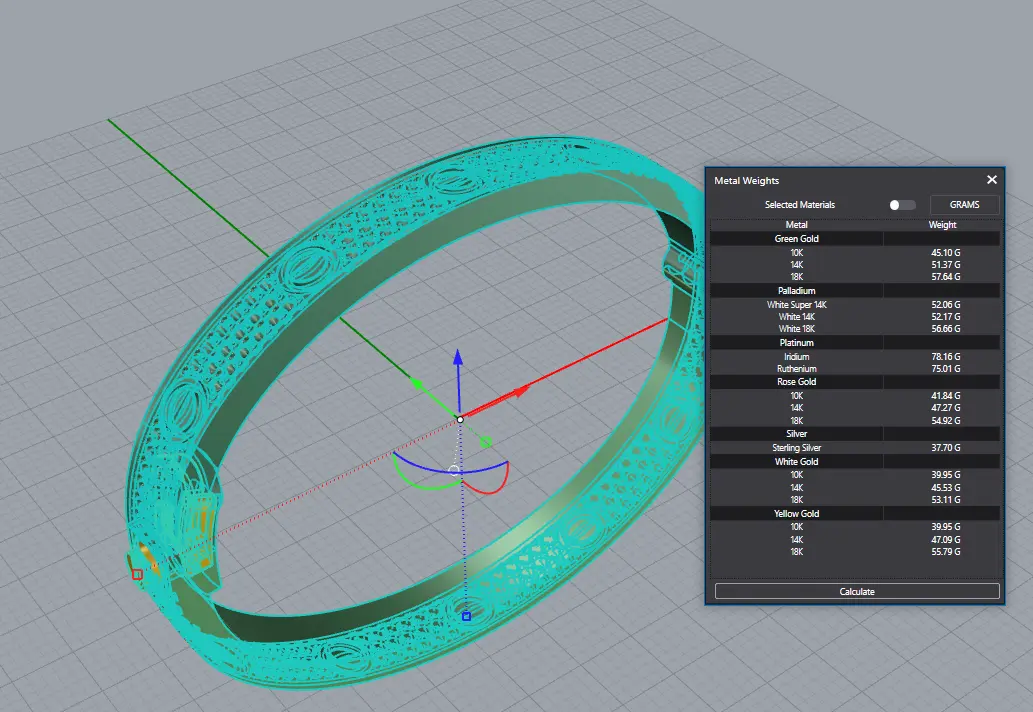
Task: Click the blue square scale handle
Action: [x=466, y=616]
